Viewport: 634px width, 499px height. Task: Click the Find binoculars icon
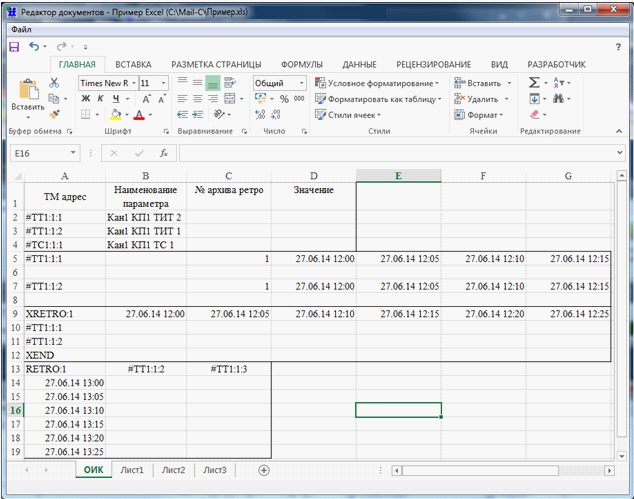tap(558, 99)
